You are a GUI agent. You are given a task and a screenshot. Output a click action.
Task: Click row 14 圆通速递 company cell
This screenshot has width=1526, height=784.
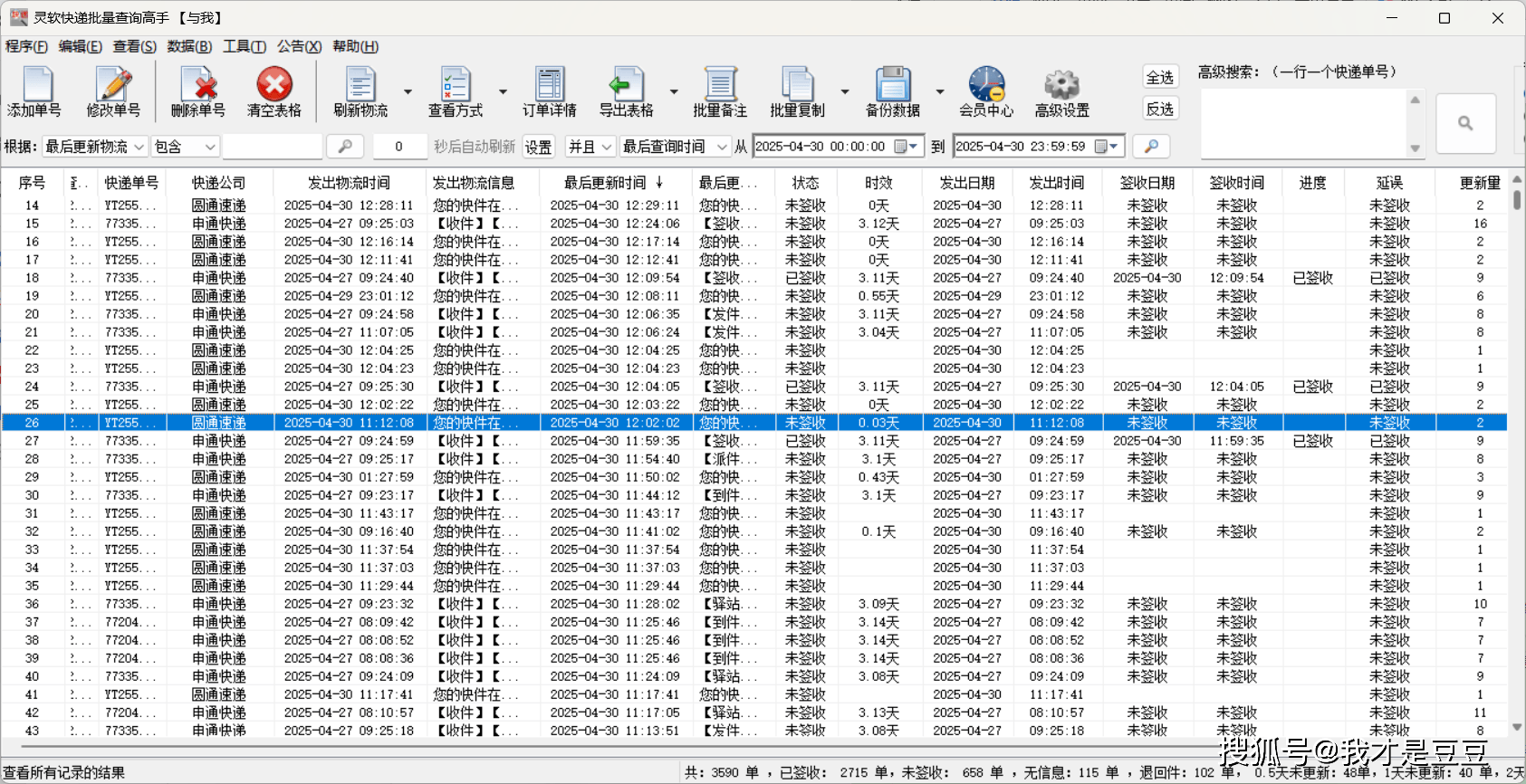pyautogui.click(x=218, y=206)
